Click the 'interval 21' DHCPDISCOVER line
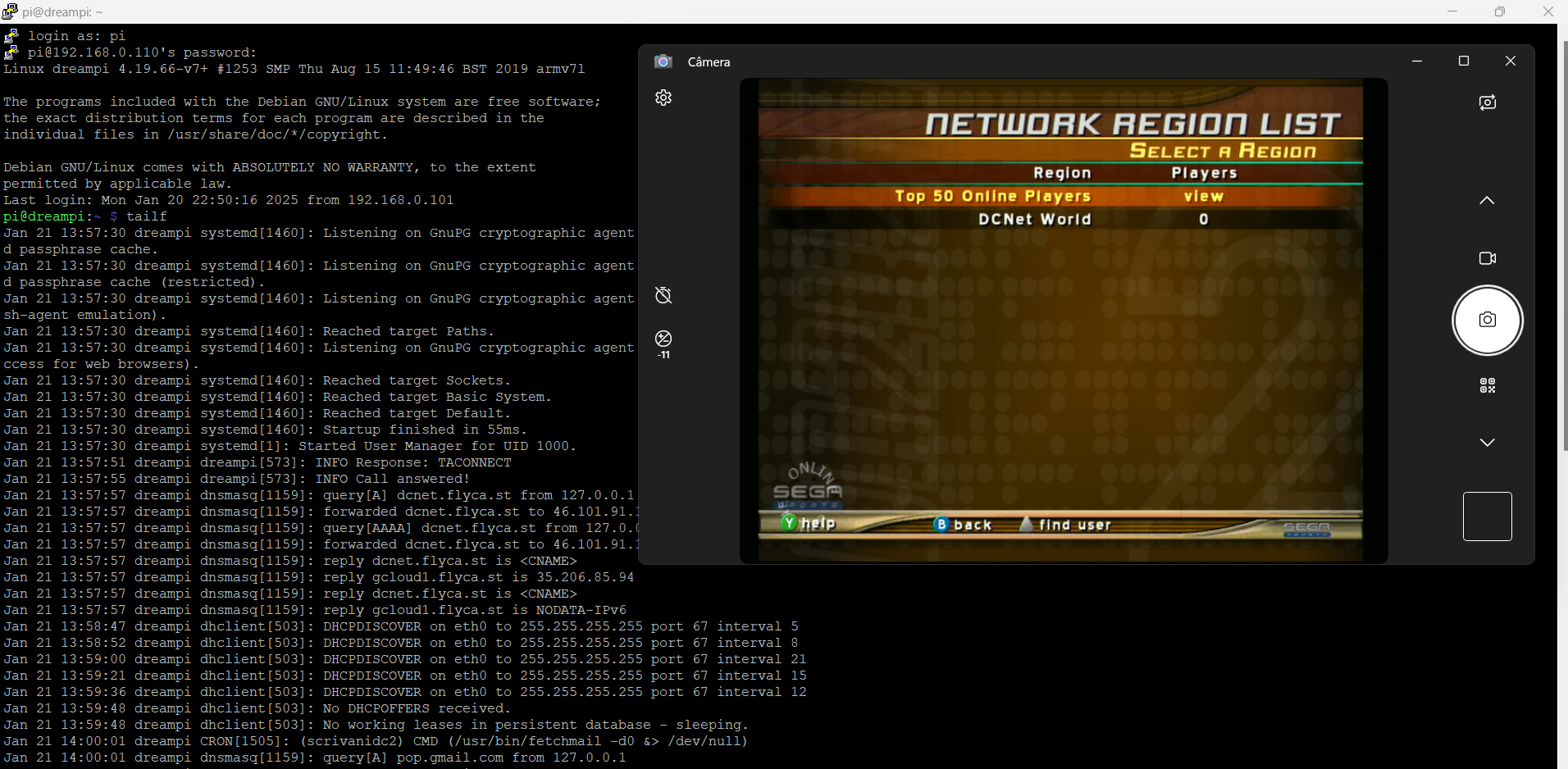This screenshot has width=1568, height=769. pos(405,659)
